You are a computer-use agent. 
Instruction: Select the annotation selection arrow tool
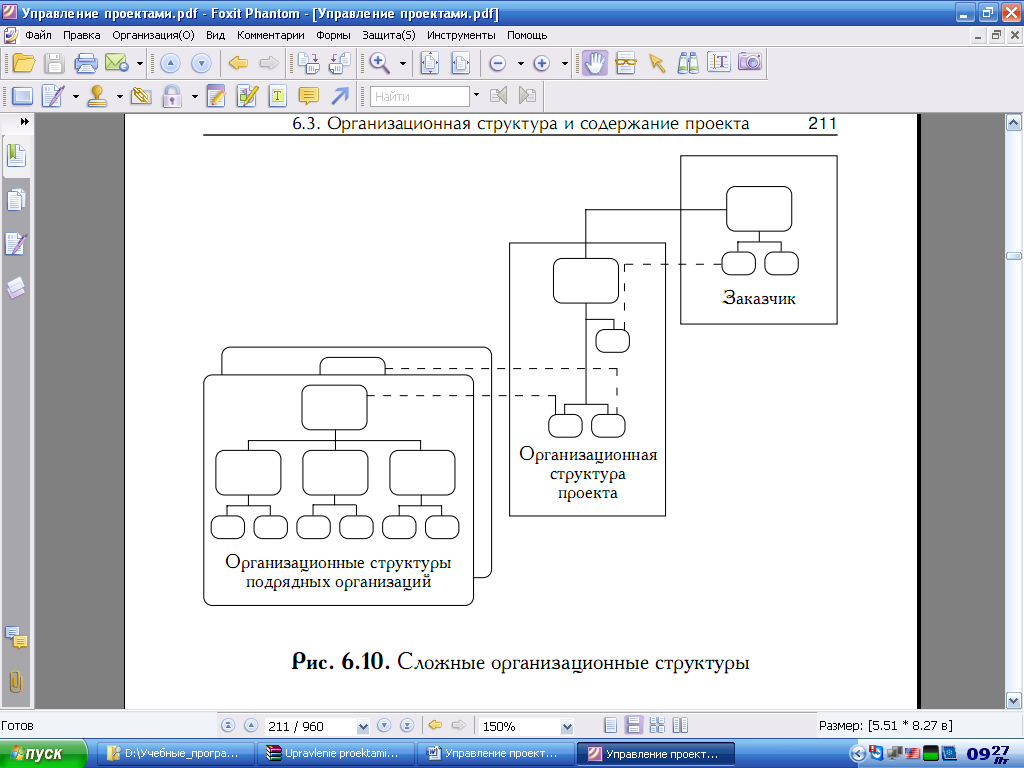tap(657, 63)
